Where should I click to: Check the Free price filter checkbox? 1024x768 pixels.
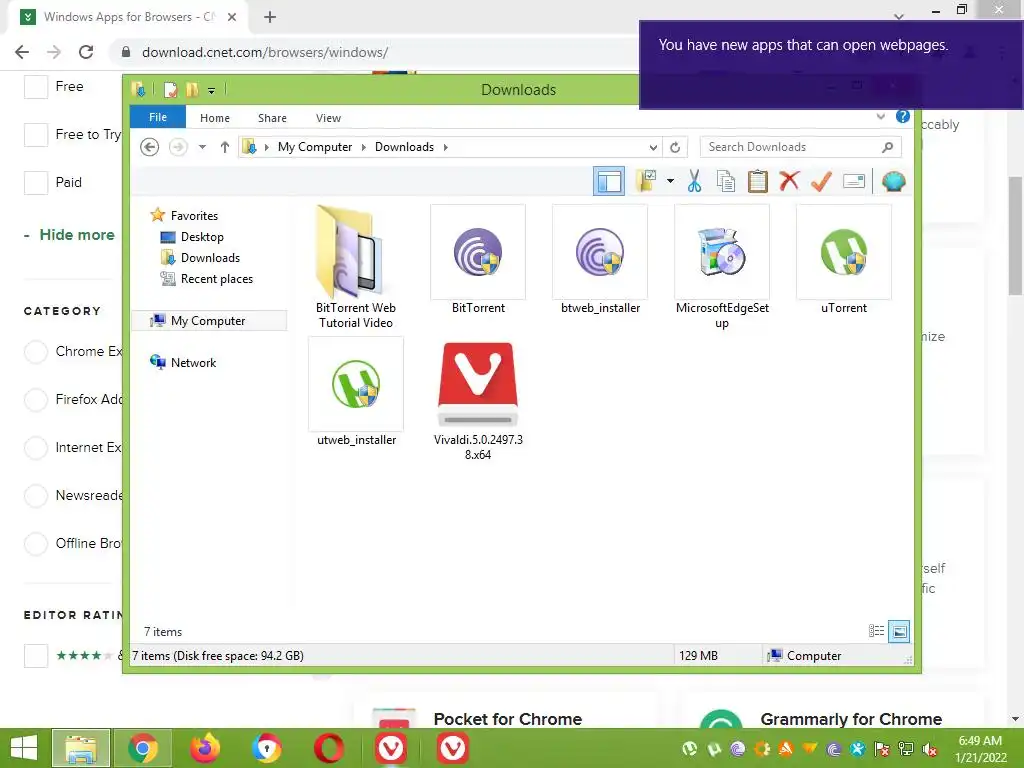click(x=36, y=86)
